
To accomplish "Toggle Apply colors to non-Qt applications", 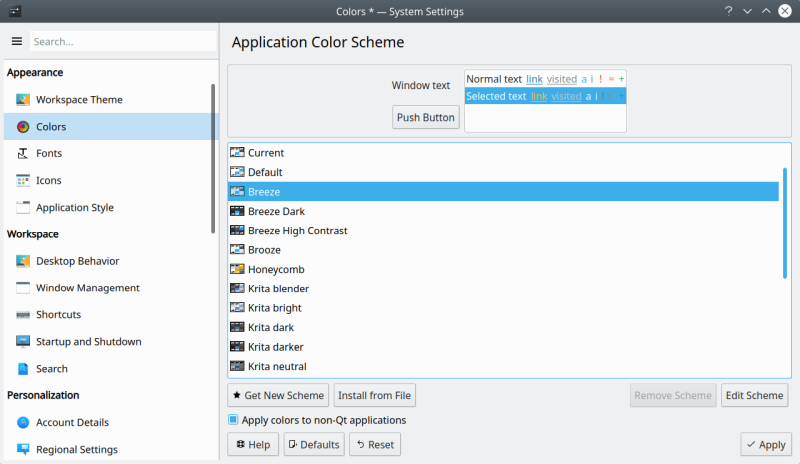I will click(x=234, y=420).
